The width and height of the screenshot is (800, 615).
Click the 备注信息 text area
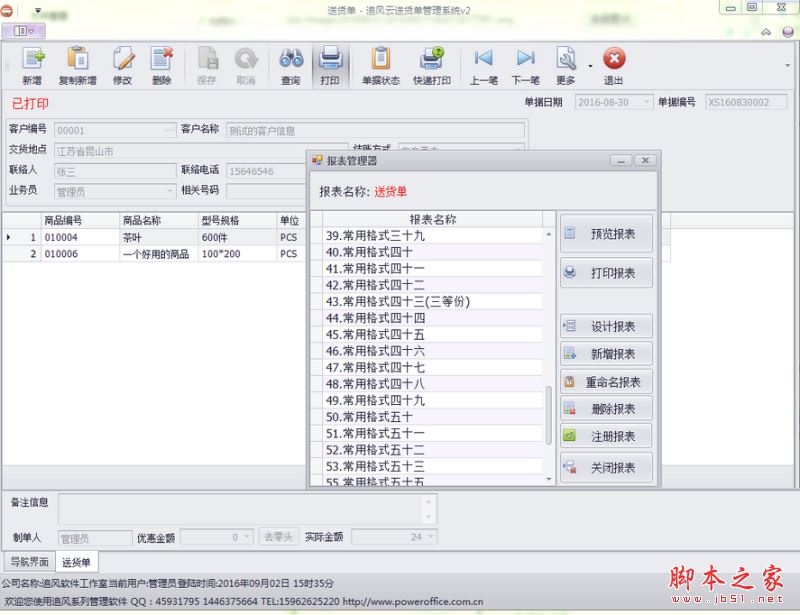[247, 509]
